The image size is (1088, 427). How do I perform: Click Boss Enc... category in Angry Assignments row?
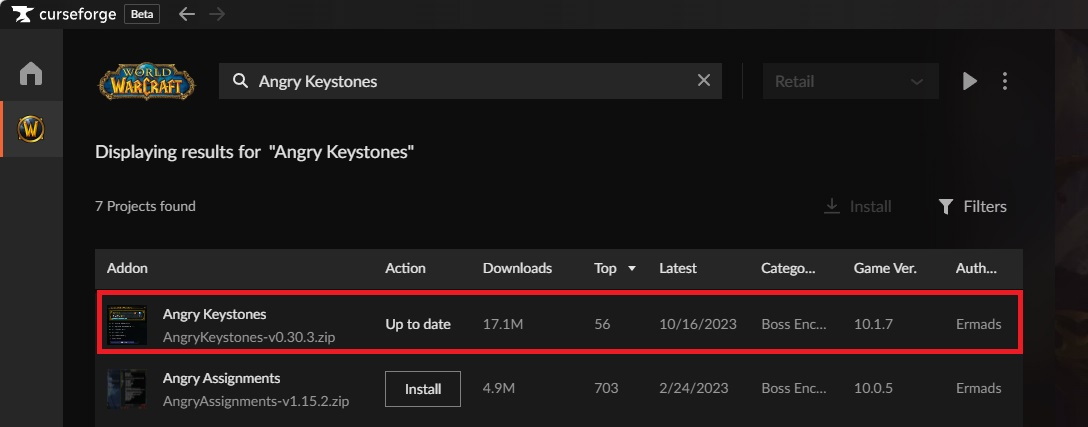[794, 388]
